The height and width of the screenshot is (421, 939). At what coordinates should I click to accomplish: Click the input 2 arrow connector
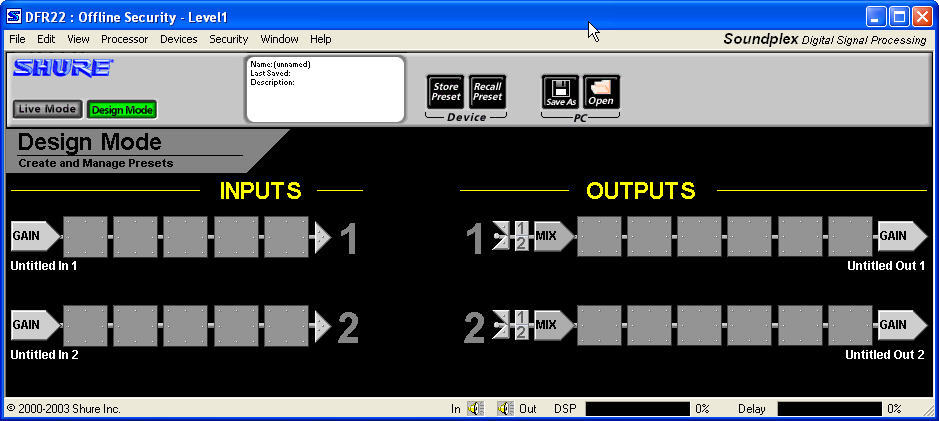323,325
